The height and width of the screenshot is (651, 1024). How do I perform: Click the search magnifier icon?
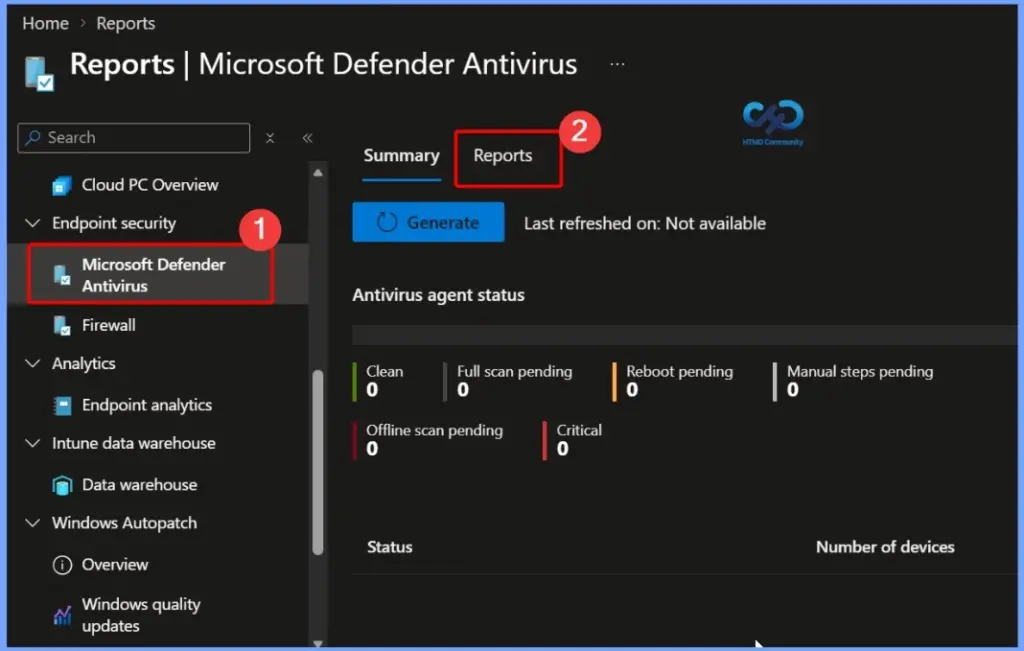click(33, 137)
